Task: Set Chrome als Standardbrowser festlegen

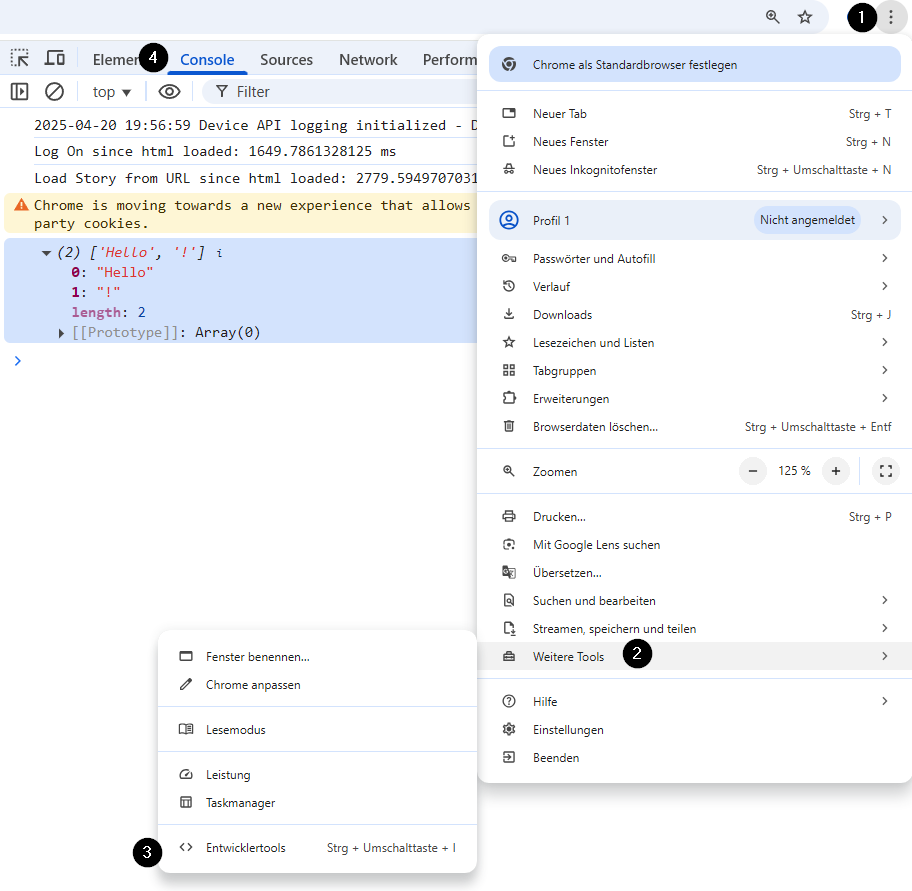Action: point(694,65)
